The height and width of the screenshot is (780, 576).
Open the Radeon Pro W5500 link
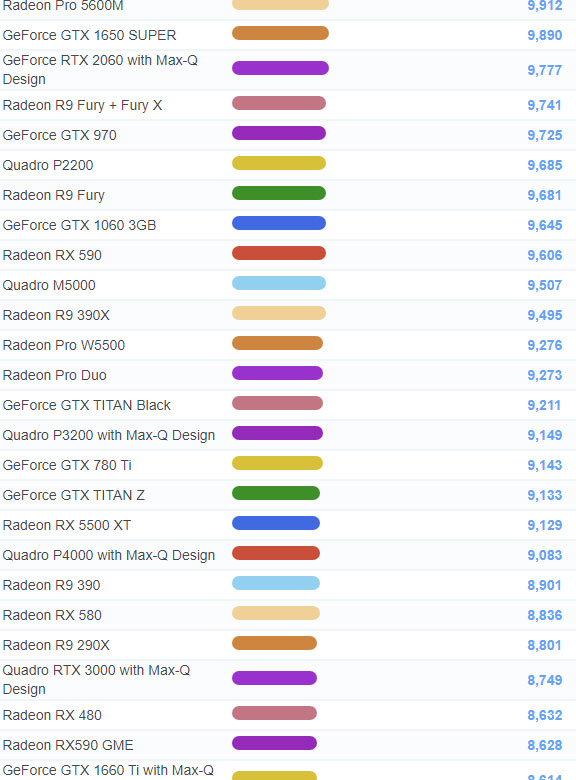[64, 345]
